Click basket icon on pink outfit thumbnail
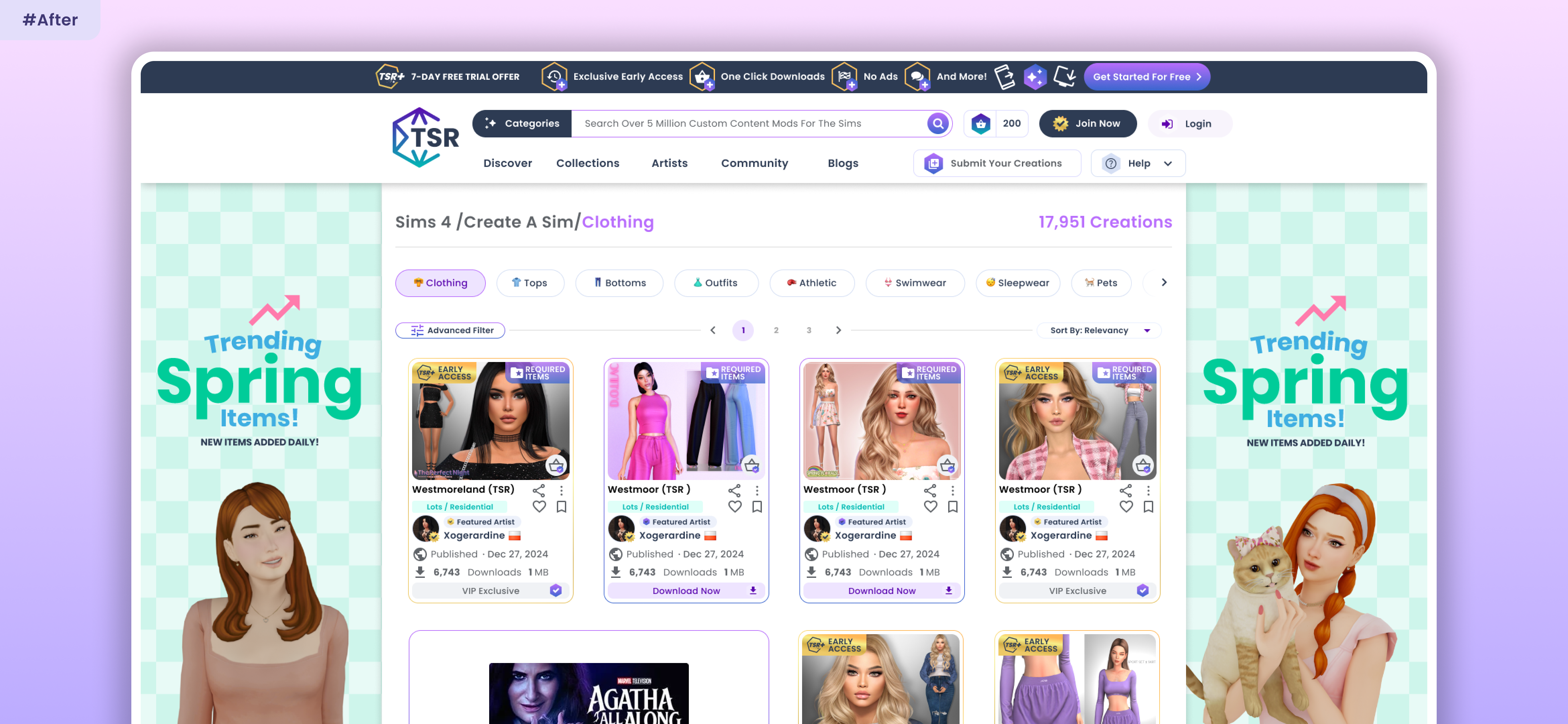Viewport: 1568px width, 724px height. (752, 466)
